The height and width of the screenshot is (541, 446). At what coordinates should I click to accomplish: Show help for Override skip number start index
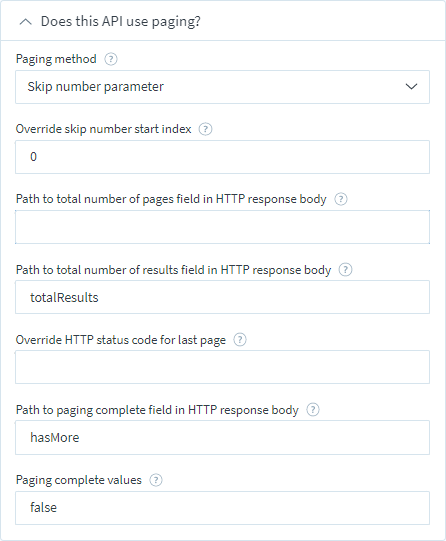click(x=205, y=129)
